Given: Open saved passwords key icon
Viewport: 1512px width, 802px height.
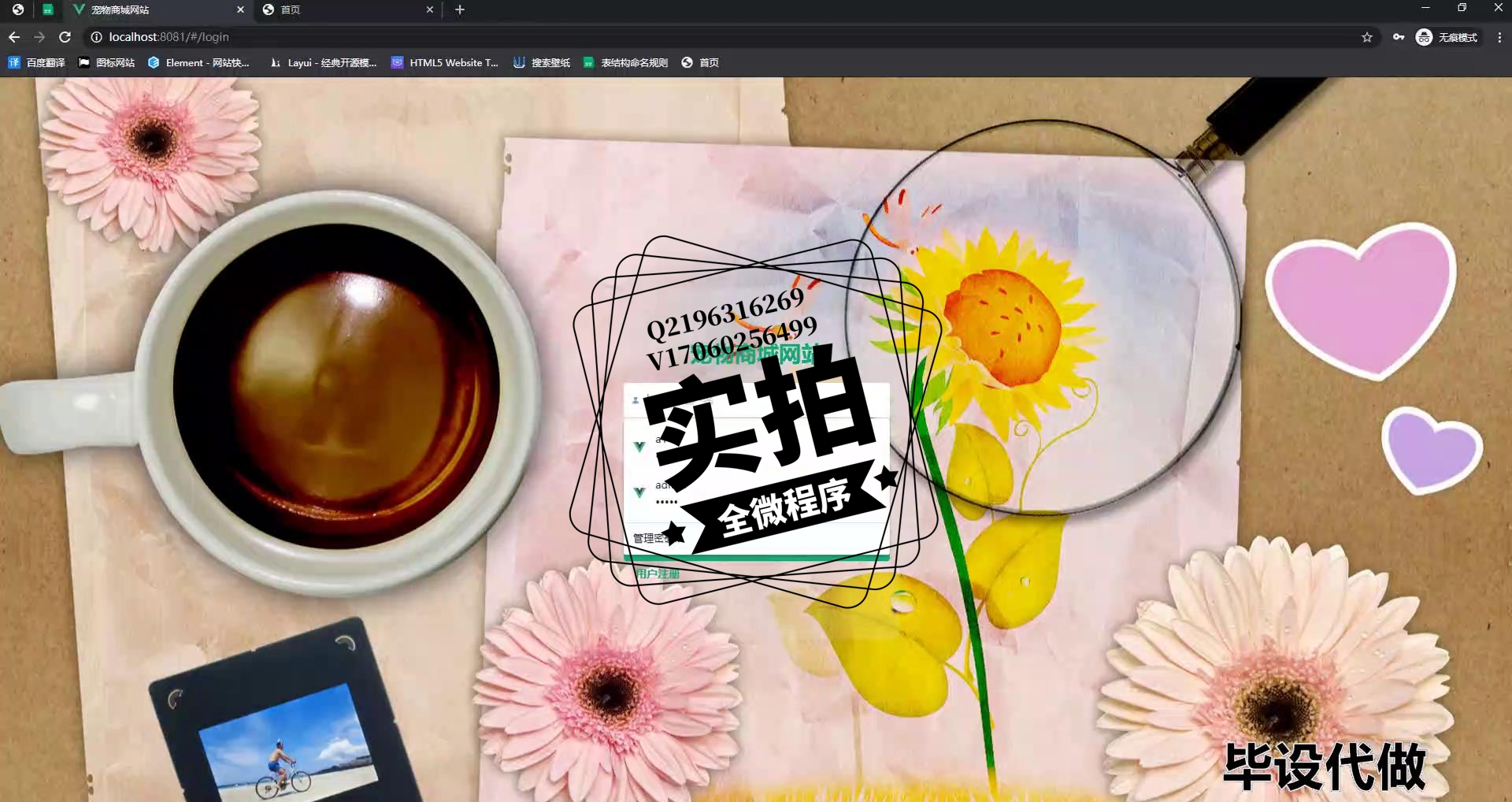Looking at the screenshot, I should pos(1399,37).
